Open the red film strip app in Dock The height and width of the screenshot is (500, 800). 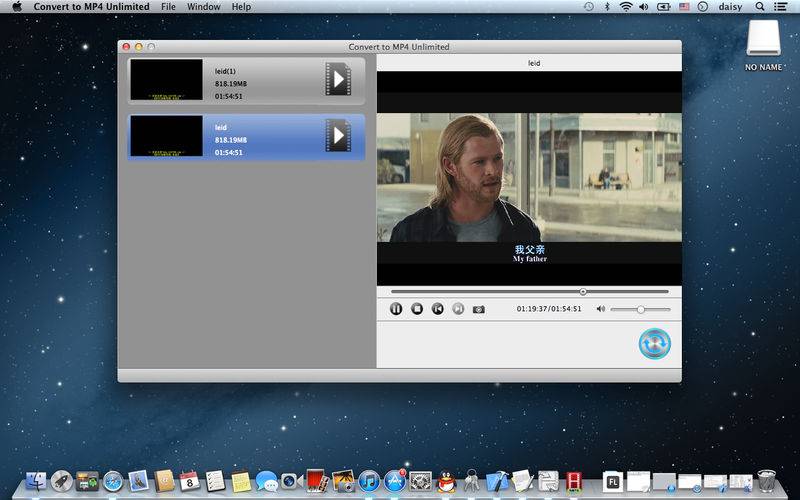pos(574,481)
